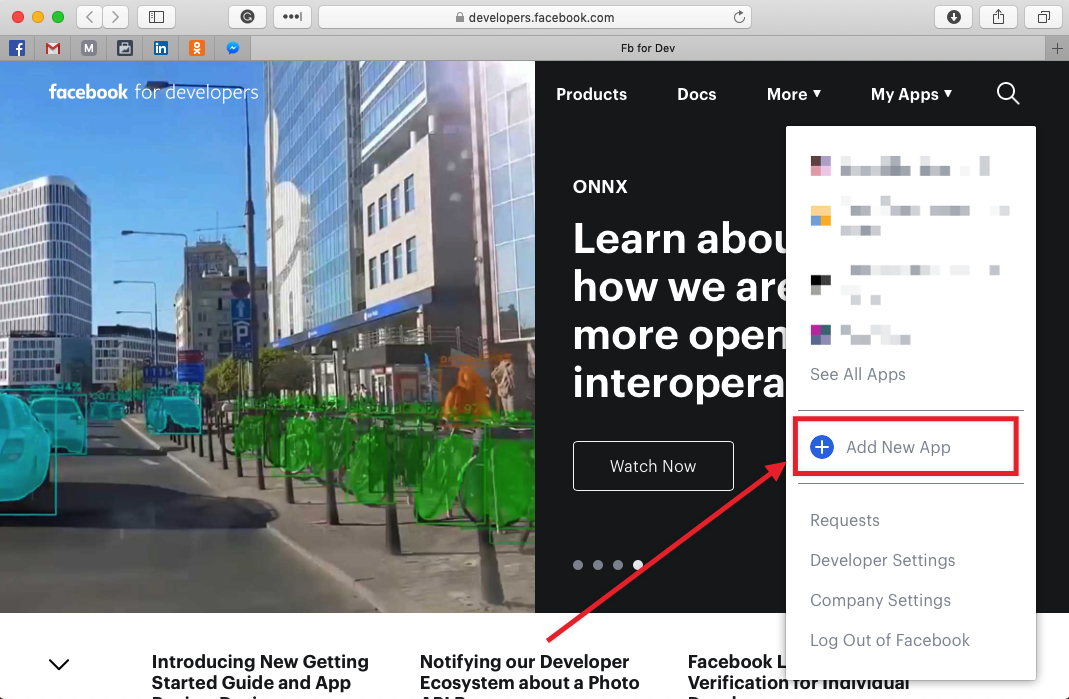Open Requests from My Apps menu
This screenshot has width=1069, height=699.
pos(845,520)
